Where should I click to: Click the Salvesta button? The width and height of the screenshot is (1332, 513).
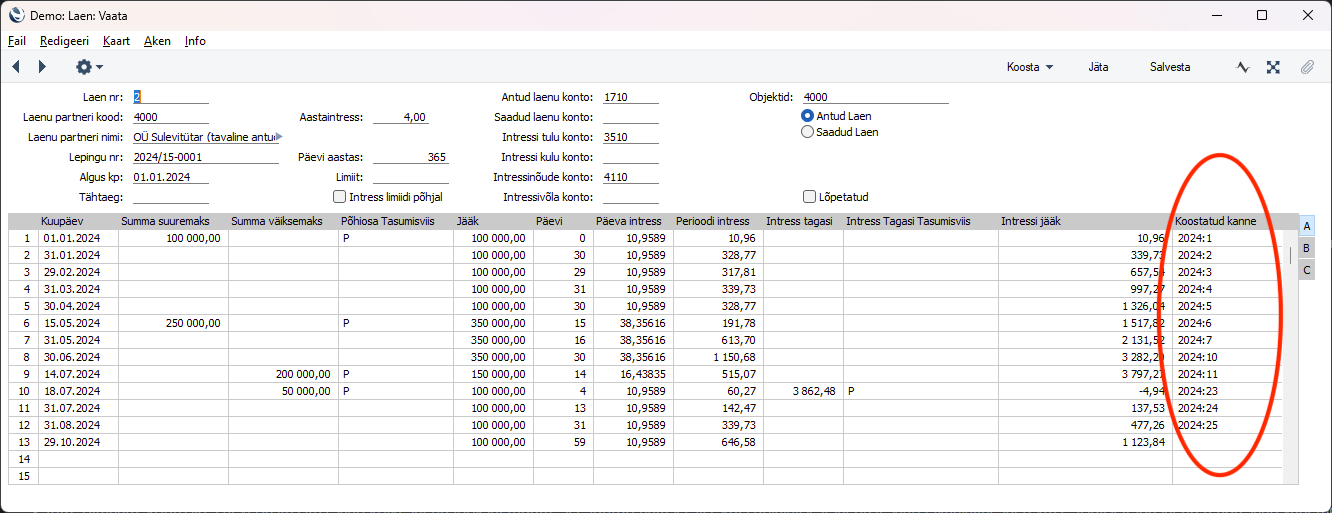coord(1169,67)
